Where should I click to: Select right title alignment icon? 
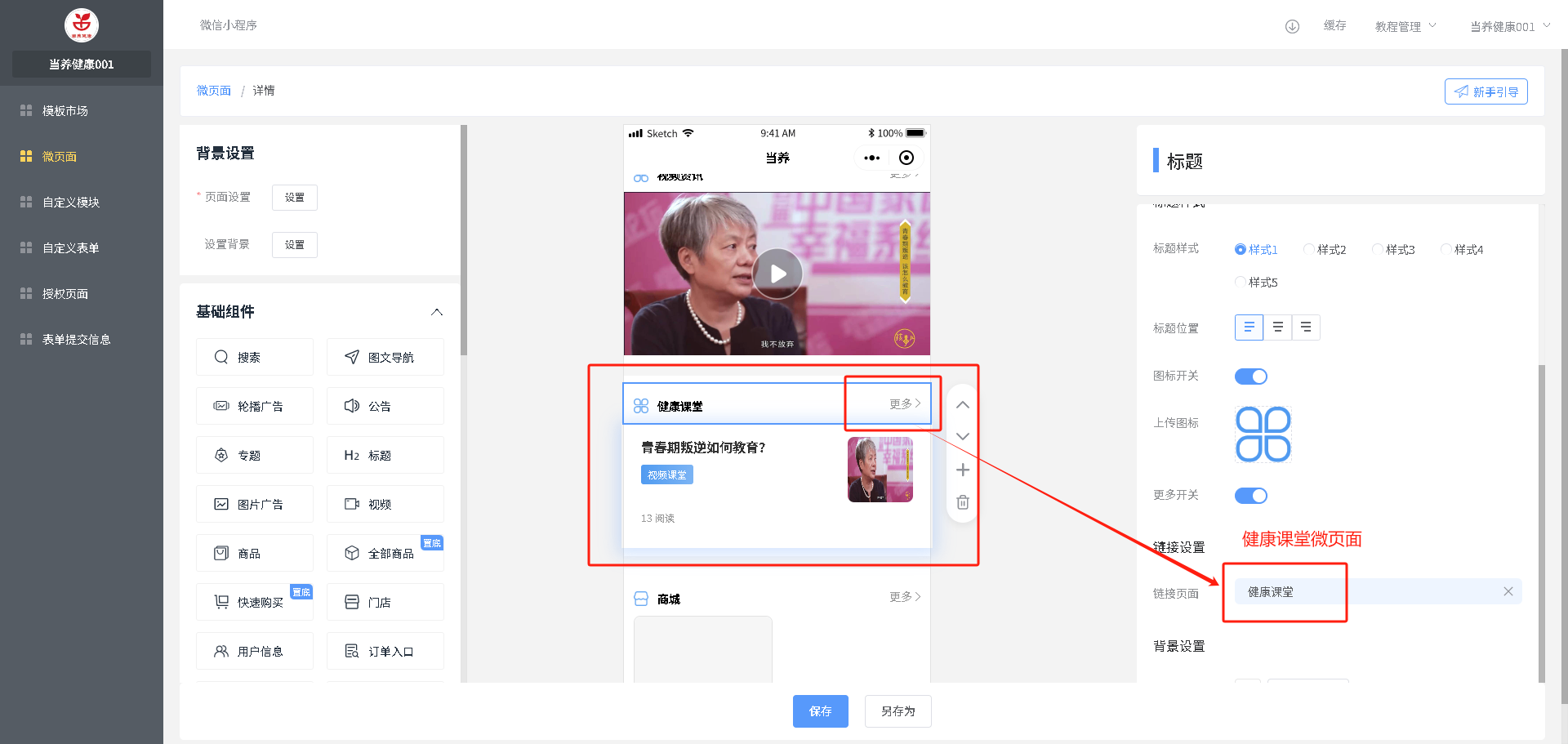pos(1306,327)
